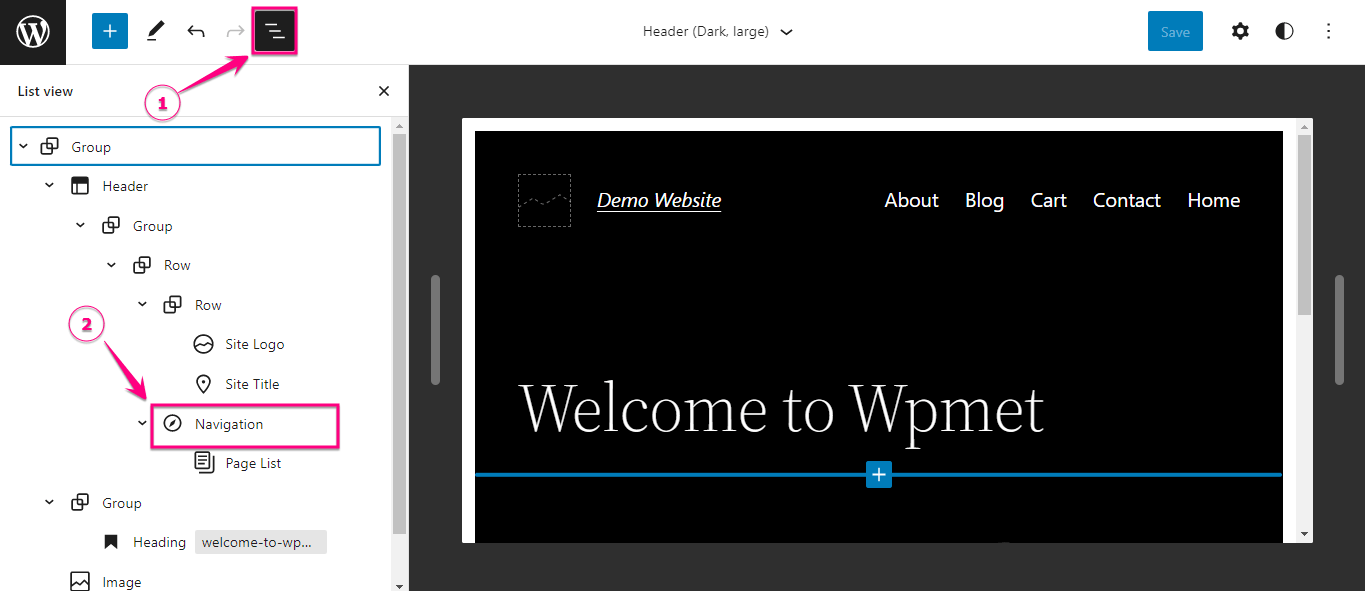Collapse the outer Row block
Viewport: 1365px width, 591px height.
111,265
